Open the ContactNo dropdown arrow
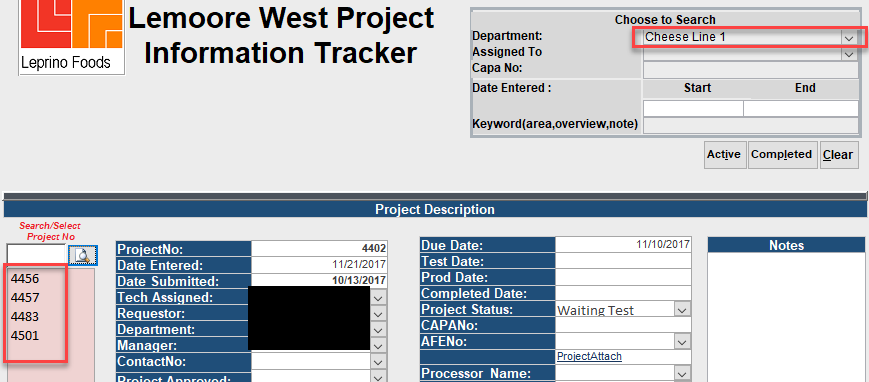 tap(378, 362)
